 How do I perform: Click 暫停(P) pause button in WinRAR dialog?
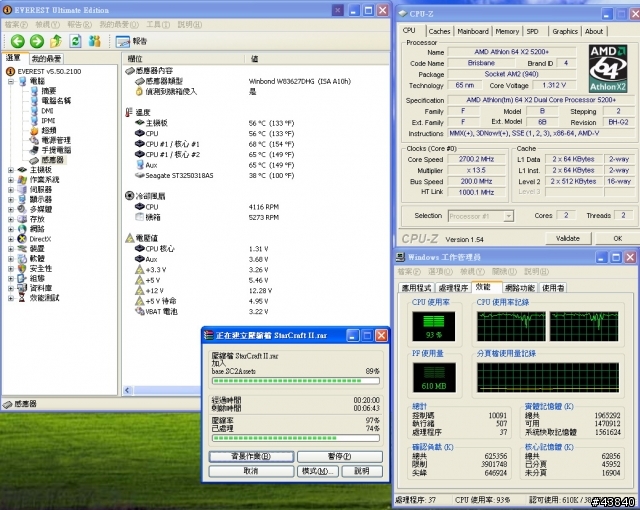coord(340,456)
